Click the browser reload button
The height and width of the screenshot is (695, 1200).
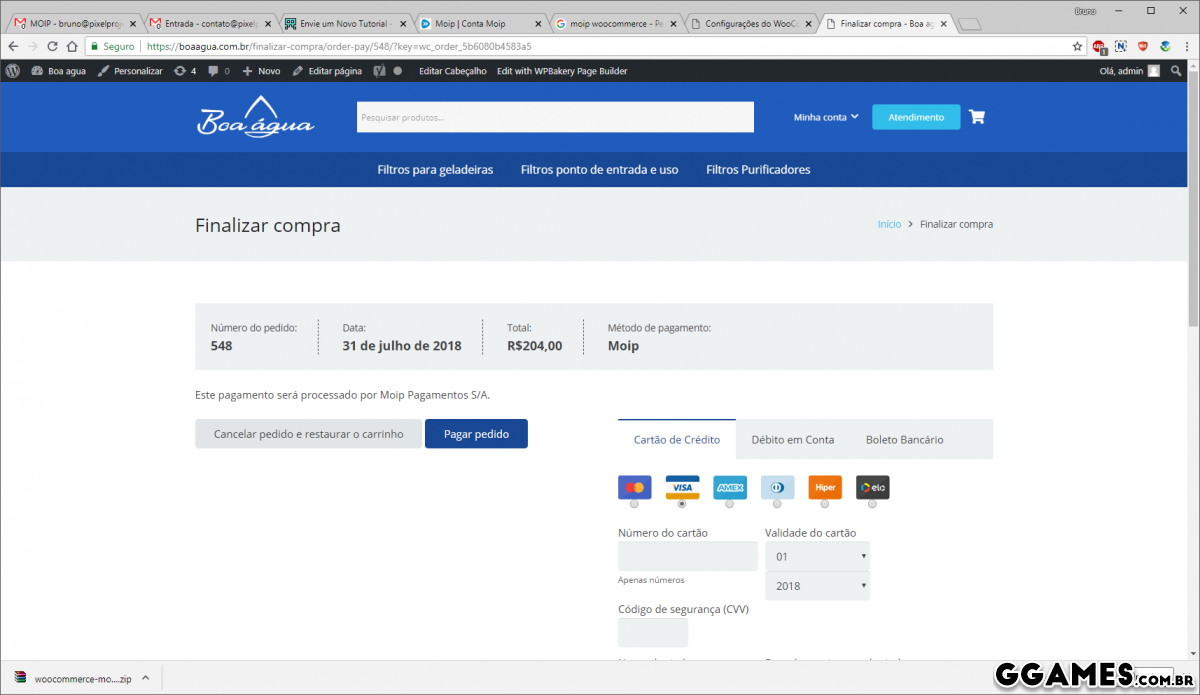click(x=52, y=46)
